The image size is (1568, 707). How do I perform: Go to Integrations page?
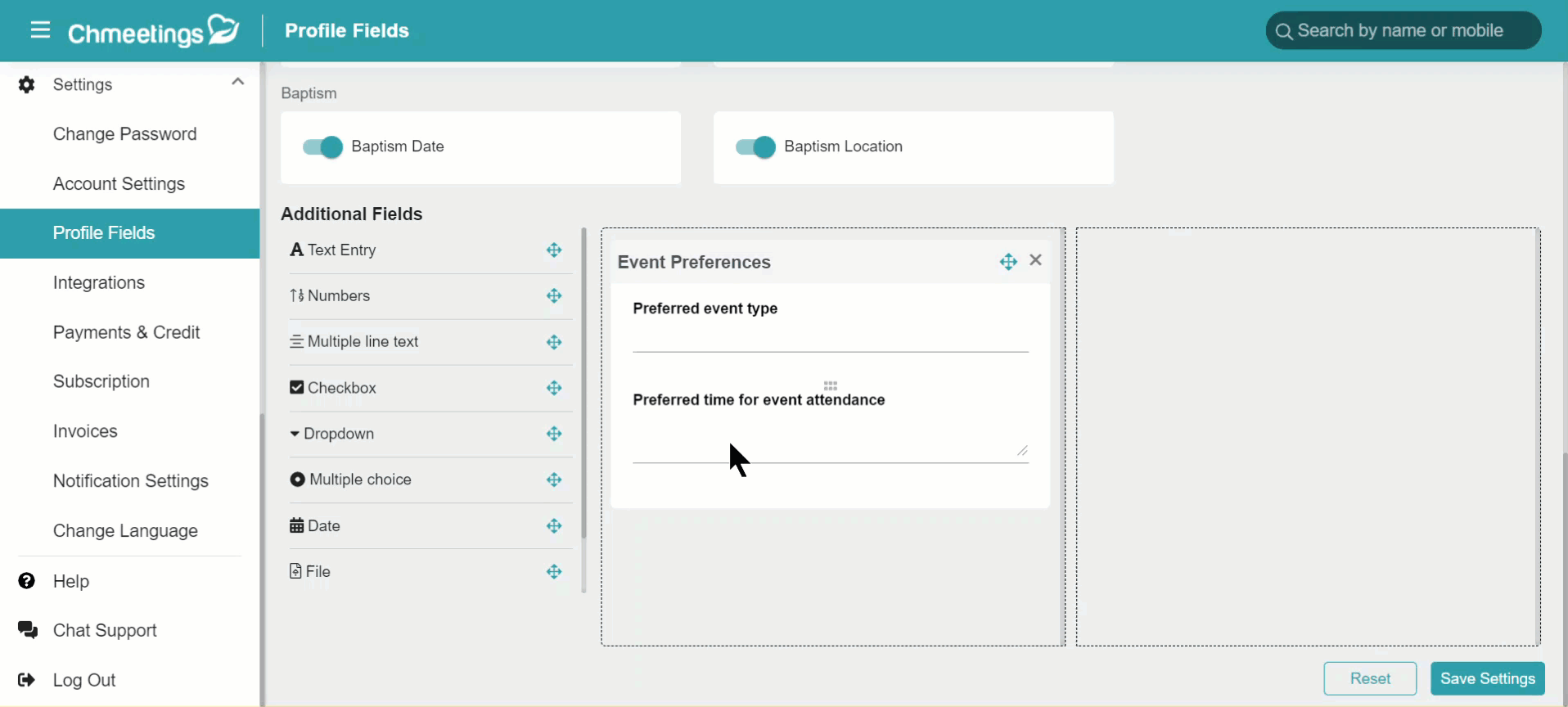pyautogui.click(x=99, y=283)
